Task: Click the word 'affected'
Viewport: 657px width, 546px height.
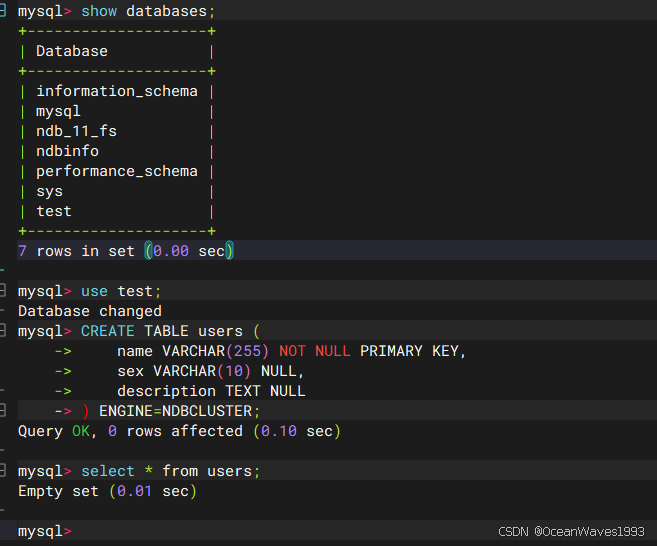Action: pos(207,431)
